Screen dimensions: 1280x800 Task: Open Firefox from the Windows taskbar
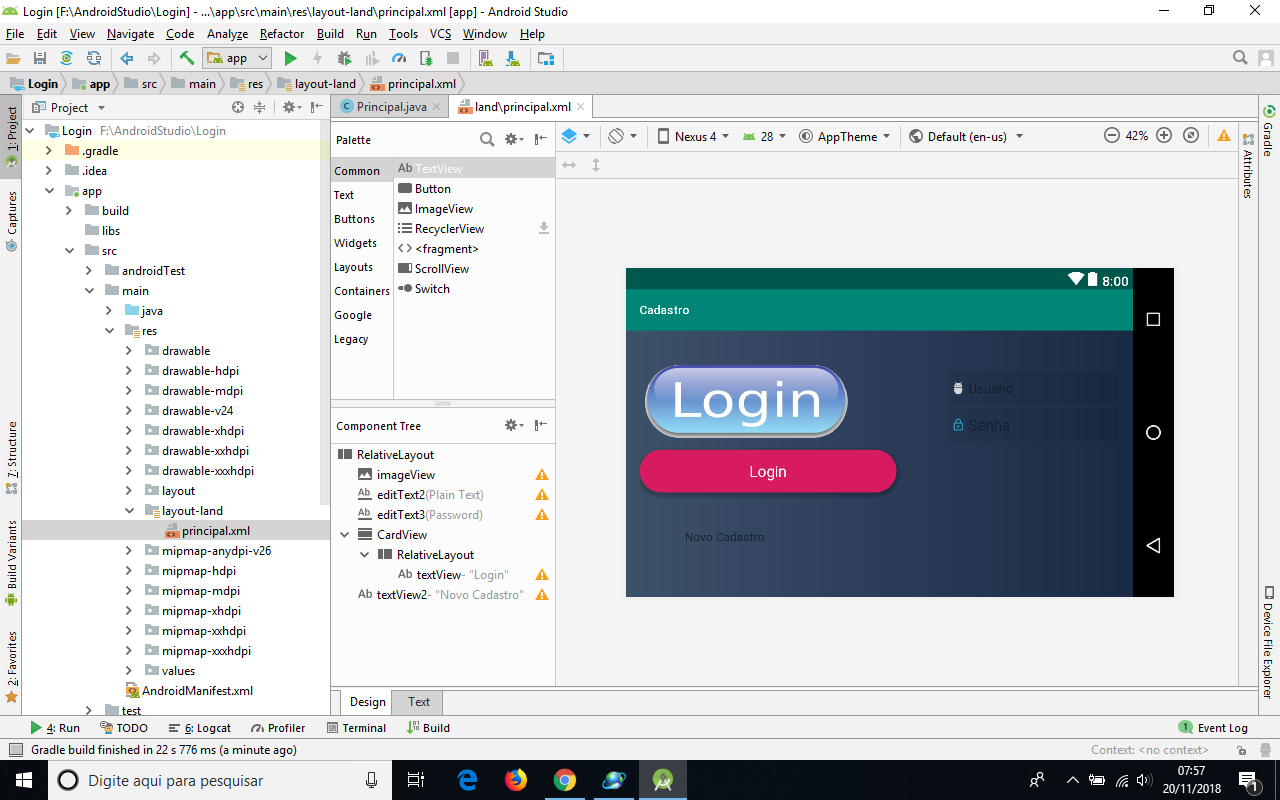point(516,780)
